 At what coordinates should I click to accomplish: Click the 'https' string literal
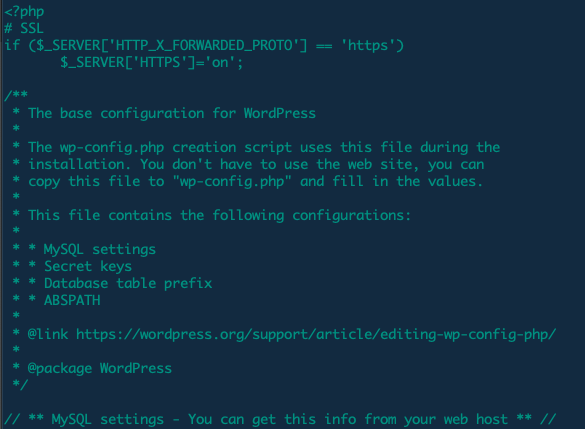(368, 46)
